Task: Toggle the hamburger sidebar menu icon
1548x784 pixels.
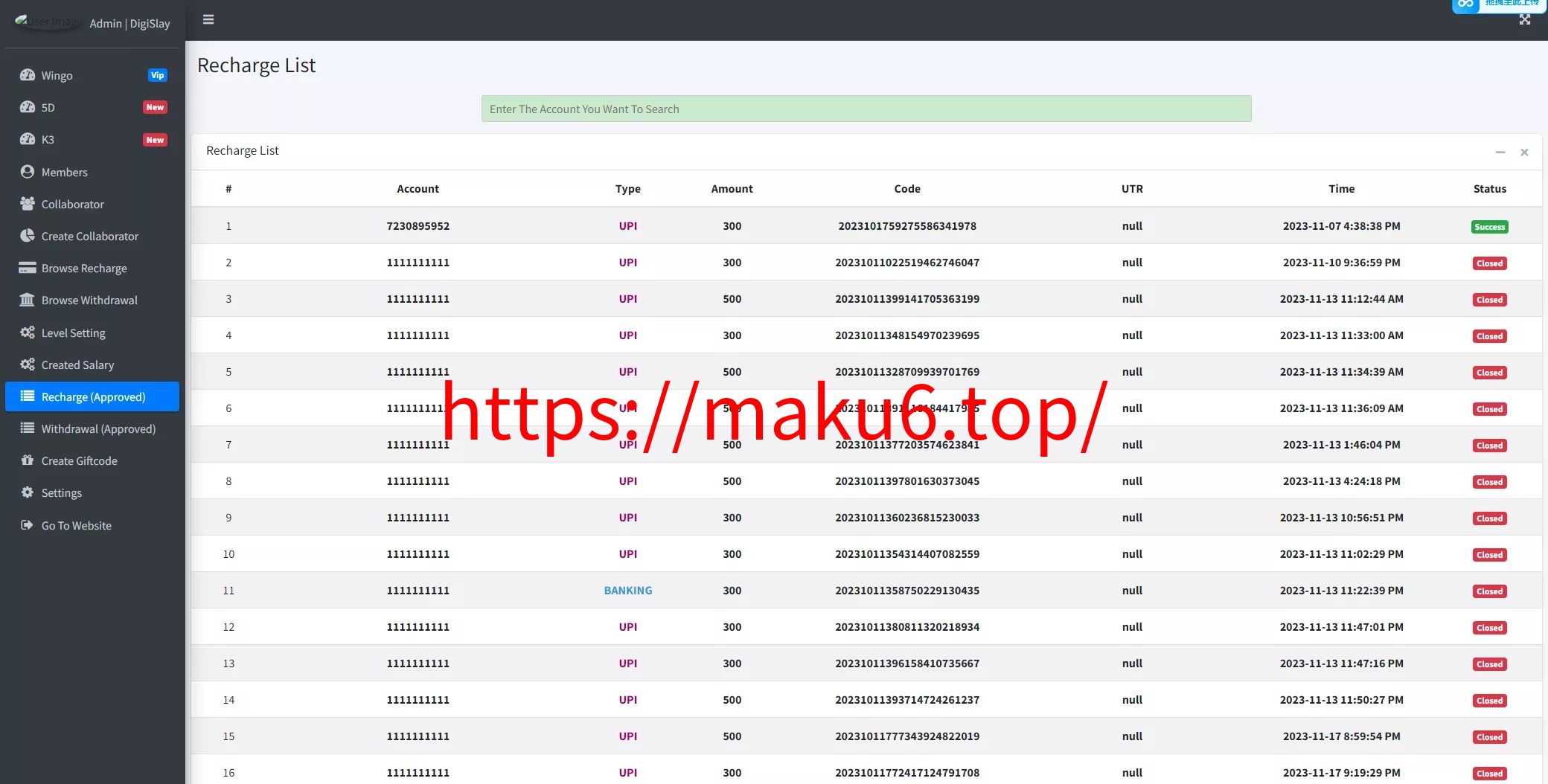Action: 208,19
